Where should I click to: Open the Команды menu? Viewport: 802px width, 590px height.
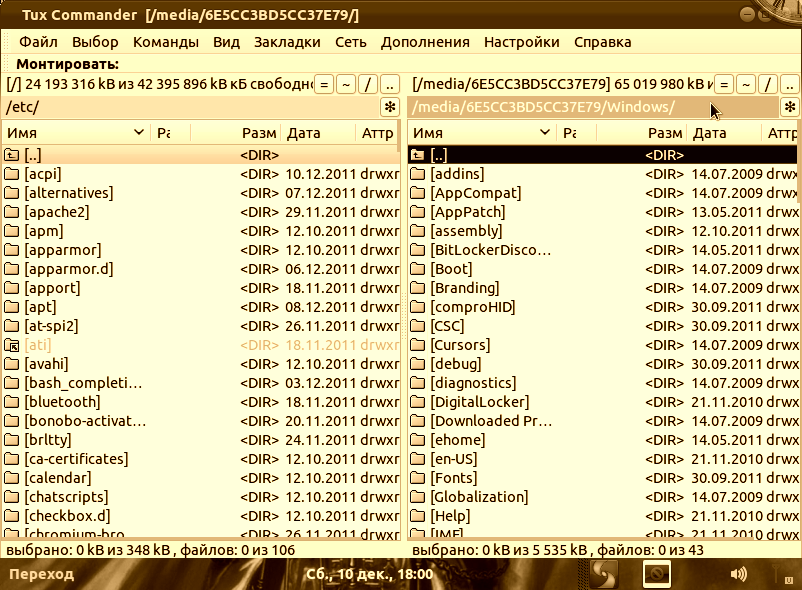(166, 42)
